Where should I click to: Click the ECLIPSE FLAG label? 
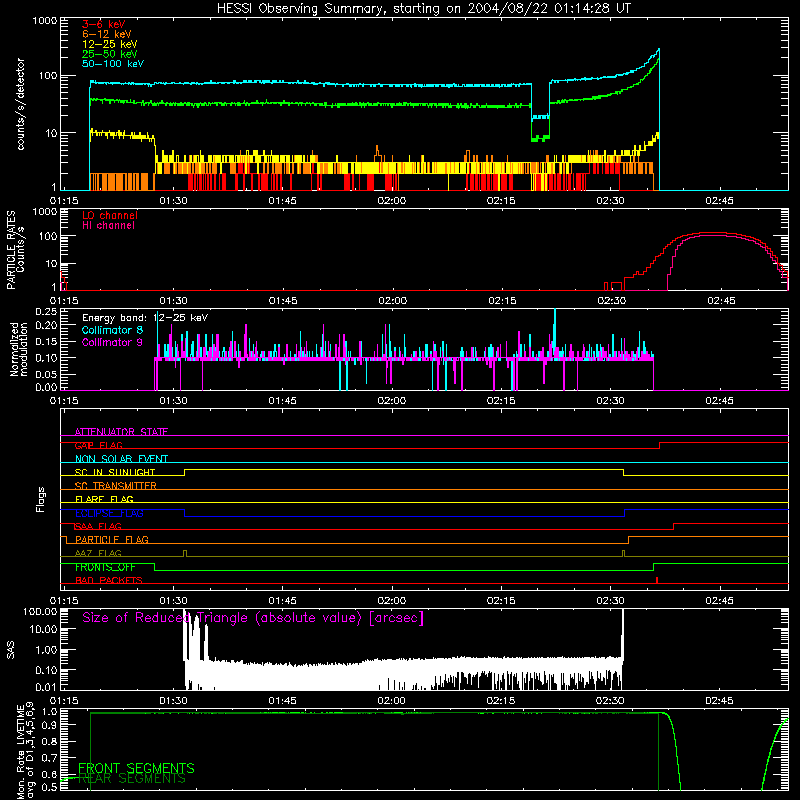point(109,513)
